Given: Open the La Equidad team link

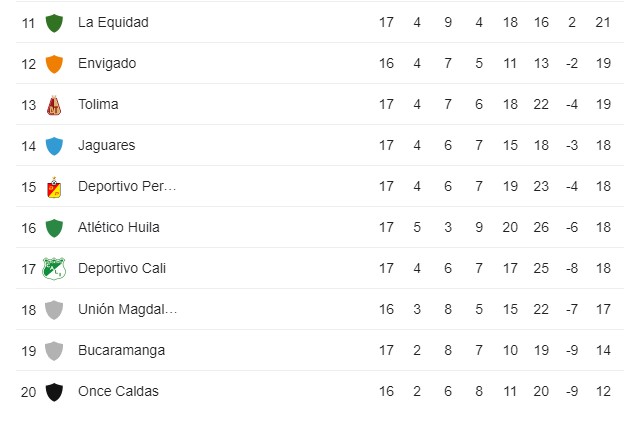Looking at the screenshot, I should tap(113, 22).
